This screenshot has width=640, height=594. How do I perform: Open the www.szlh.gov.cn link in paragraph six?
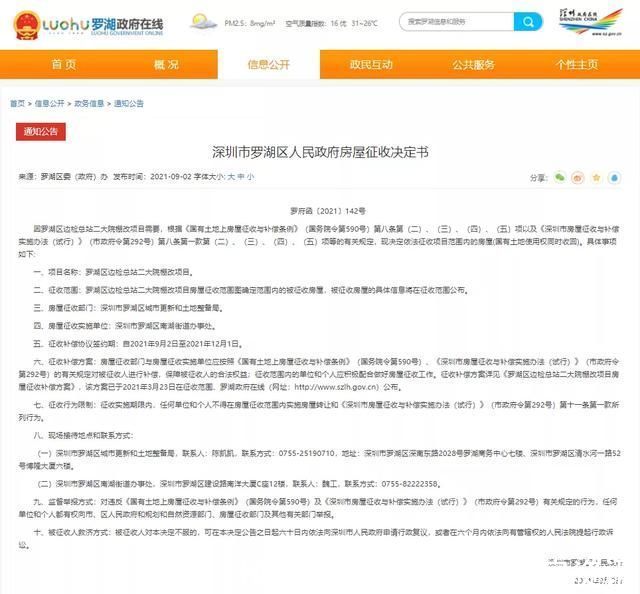tap(336, 387)
